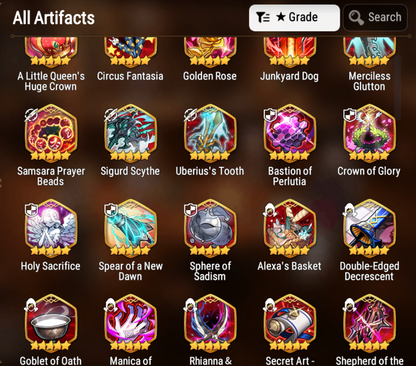
Task: Select the Samsara Prayer Beads artifact
Action: coord(51,133)
